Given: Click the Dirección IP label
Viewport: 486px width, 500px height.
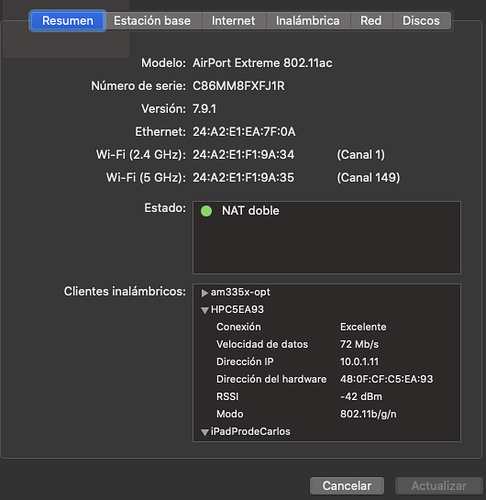Looking at the screenshot, I should click(245, 362).
